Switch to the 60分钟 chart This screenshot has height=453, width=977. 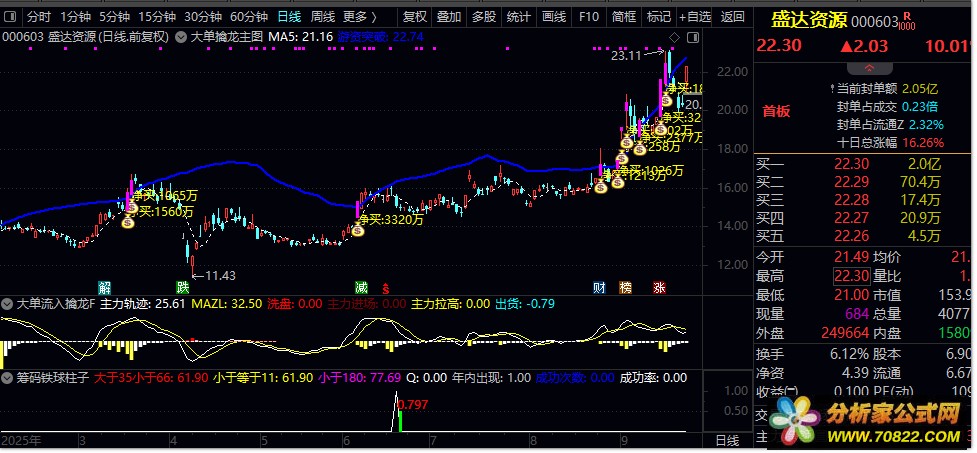pyautogui.click(x=249, y=17)
